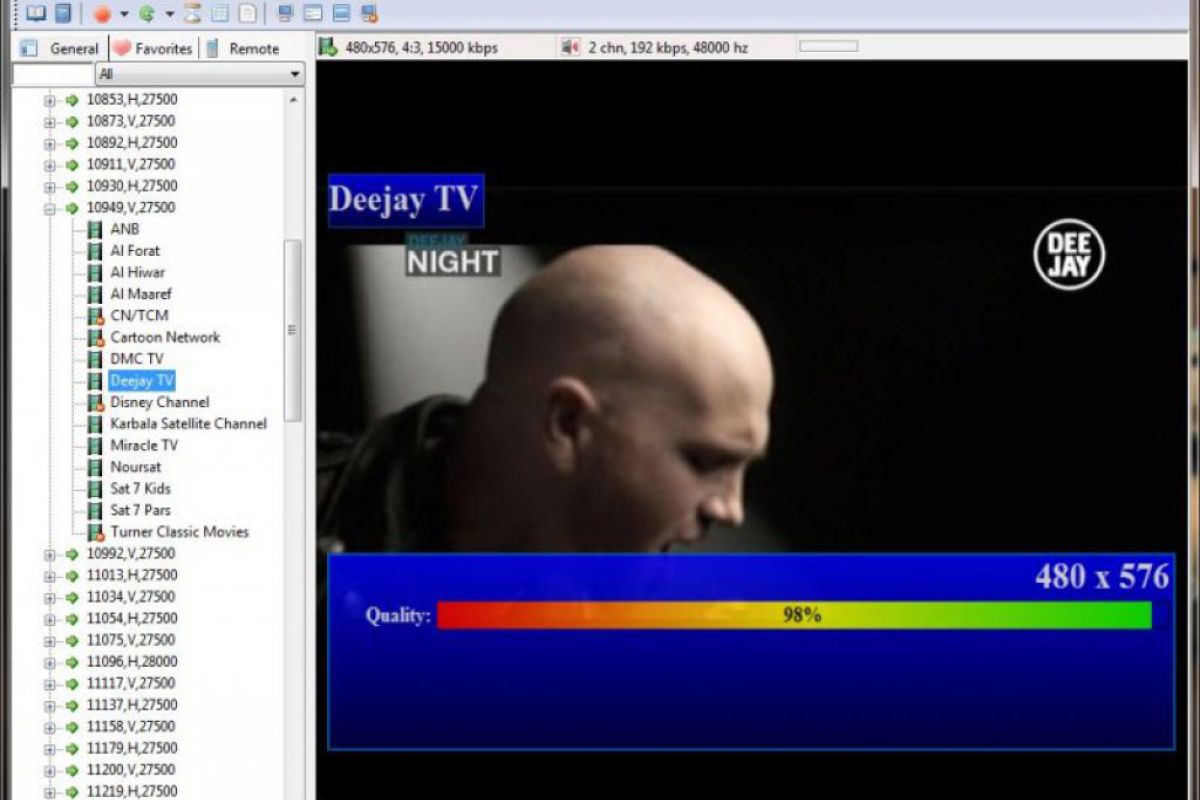
Task: Click the monitor icon with orange badge
Action: 369,13
